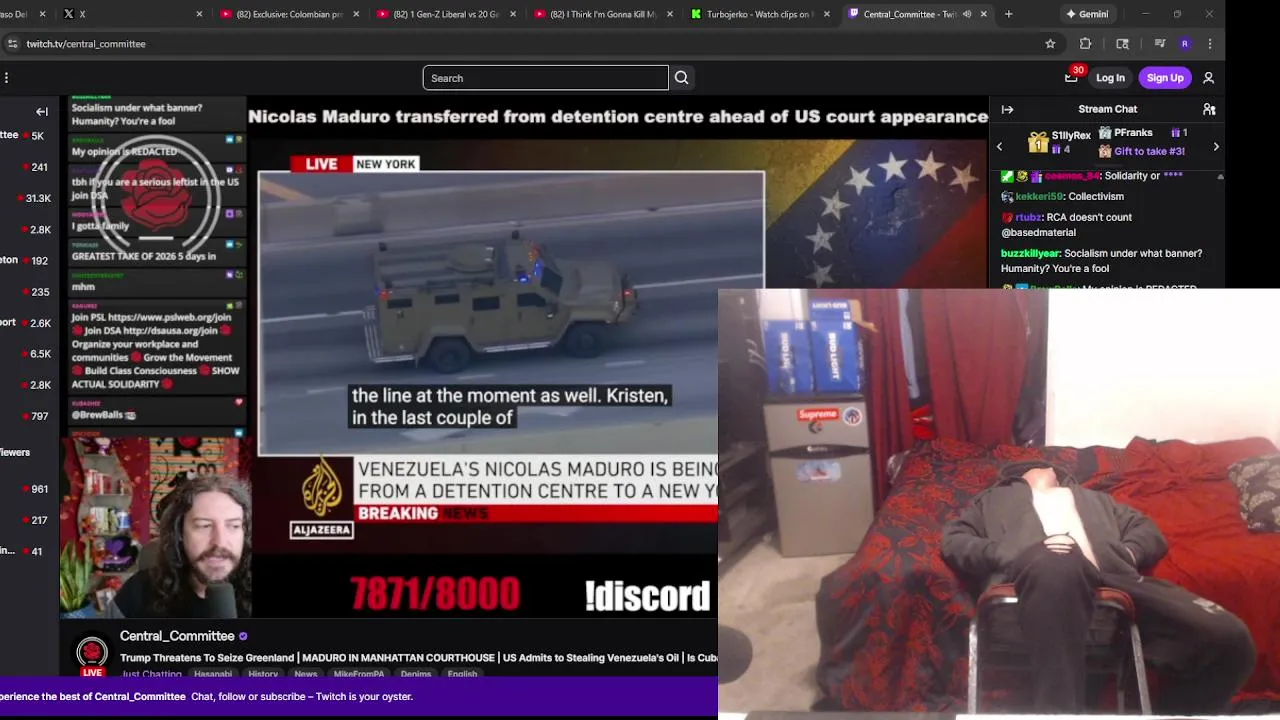This screenshot has width=1280, height=720.
Task: Expand the left sidebar with arrow icon
Action: point(42,112)
